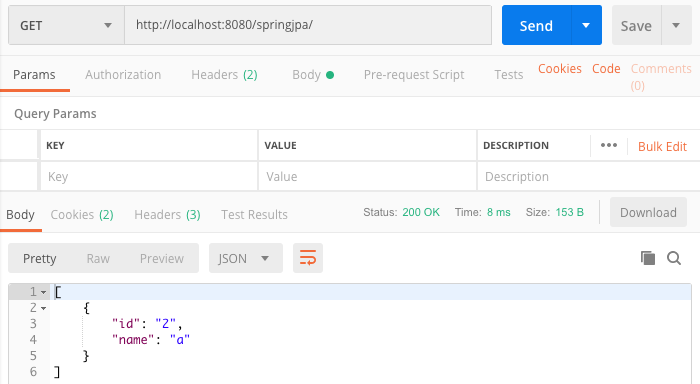Open the GET method dropdown
The width and height of the screenshot is (700, 384).
point(66,25)
